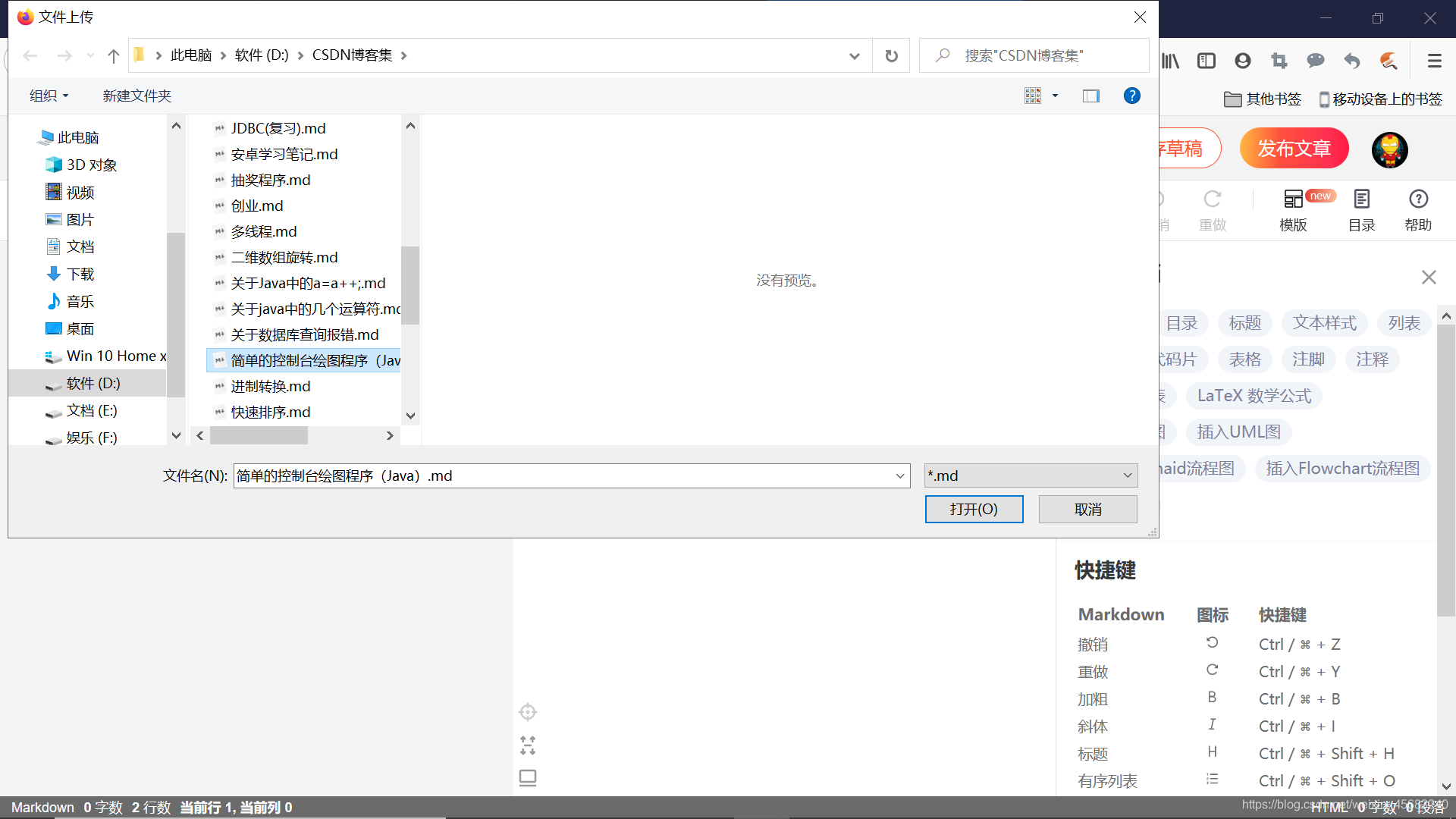Toggle the preview pane button
The height and width of the screenshot is (819, 1456).
coord(1090,96)
